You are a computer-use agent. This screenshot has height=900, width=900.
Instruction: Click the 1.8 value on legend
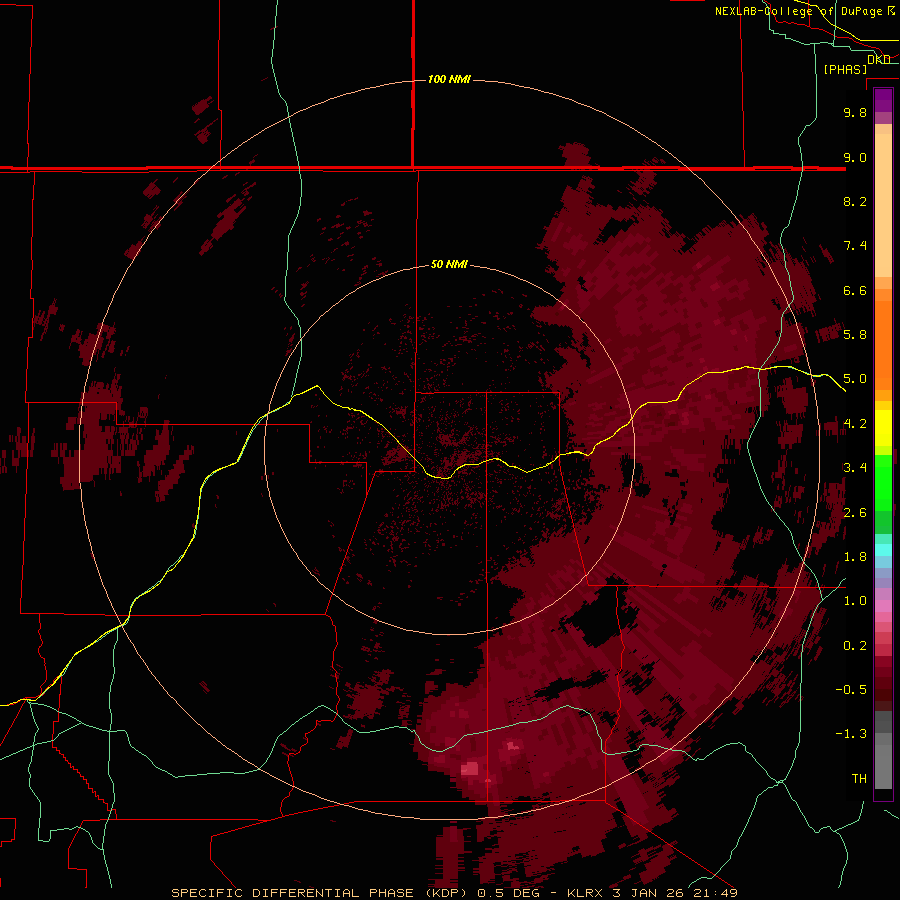[x=855, y=557]
